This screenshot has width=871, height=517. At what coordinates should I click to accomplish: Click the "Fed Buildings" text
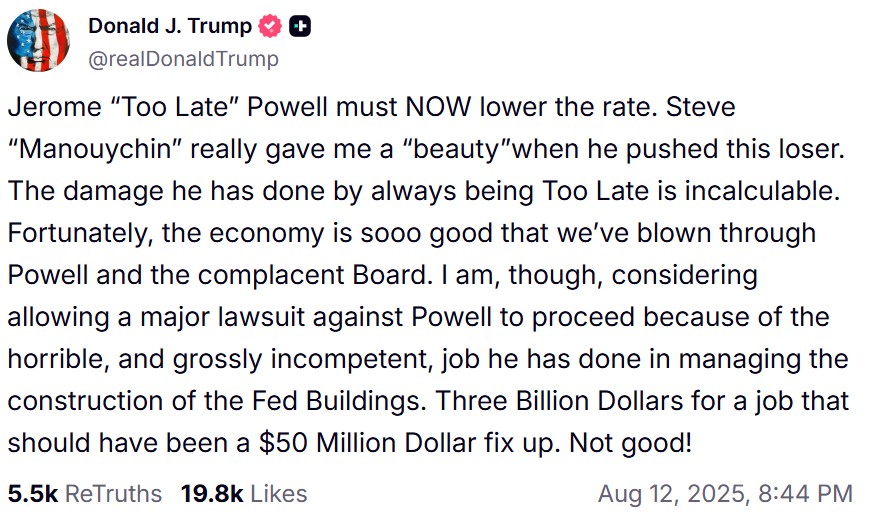(x=339, y=400)
